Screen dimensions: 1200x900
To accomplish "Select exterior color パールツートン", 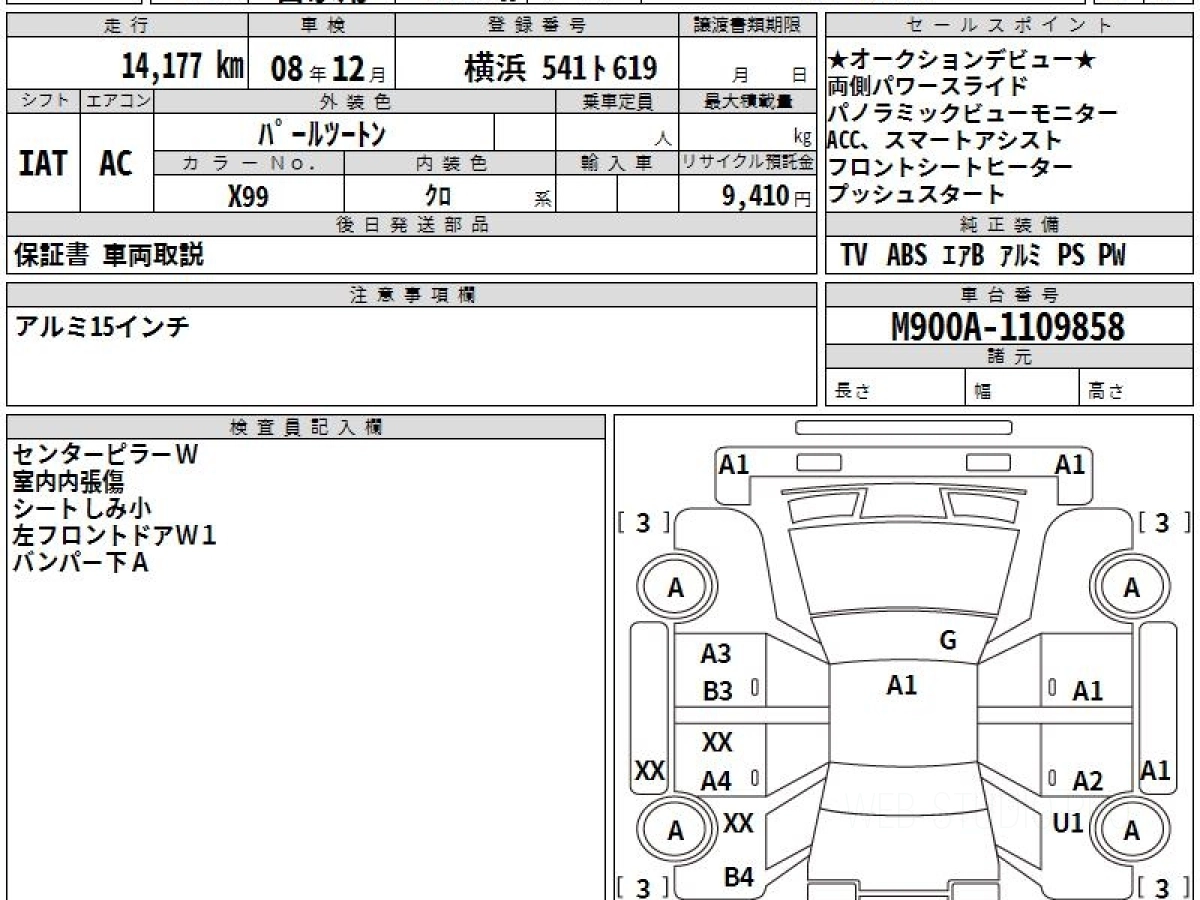I will tap(322, 133).
